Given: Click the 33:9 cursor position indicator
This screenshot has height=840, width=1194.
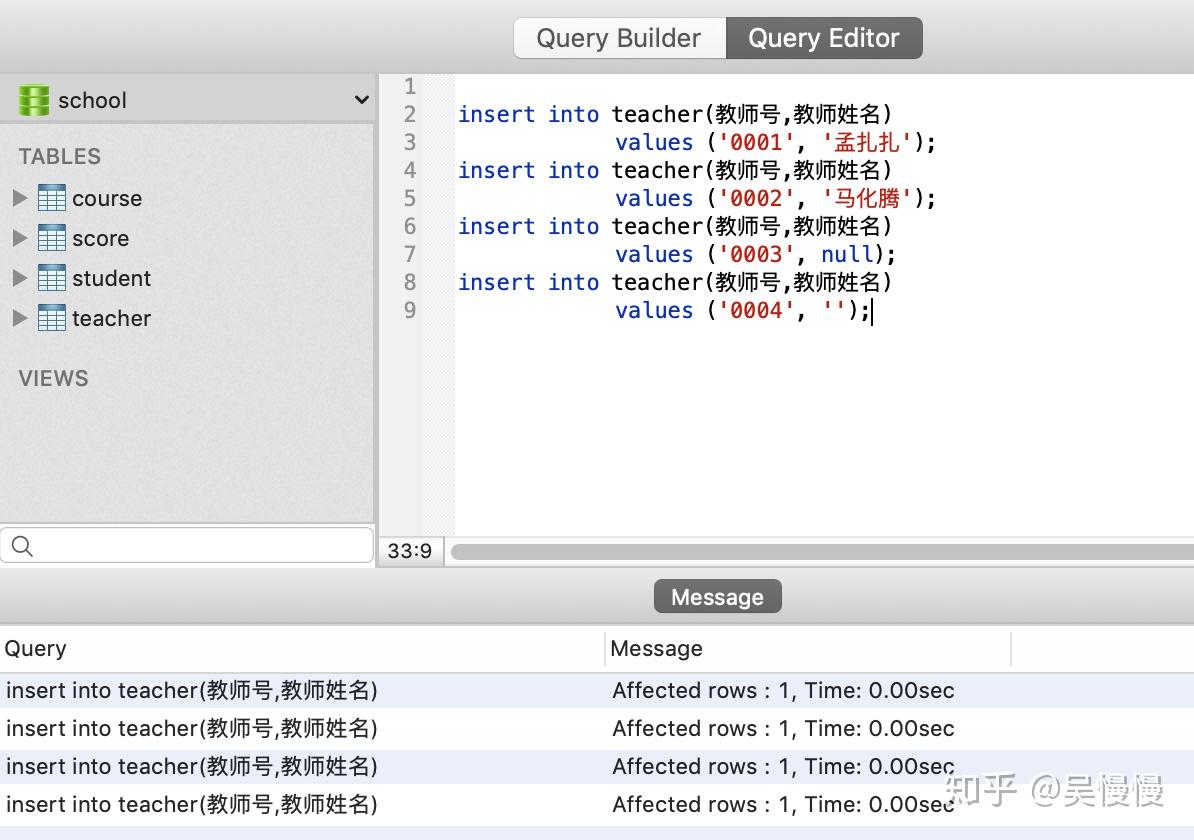Looking at the screenshot, I should pyautogui.click(x=410, y=551).
